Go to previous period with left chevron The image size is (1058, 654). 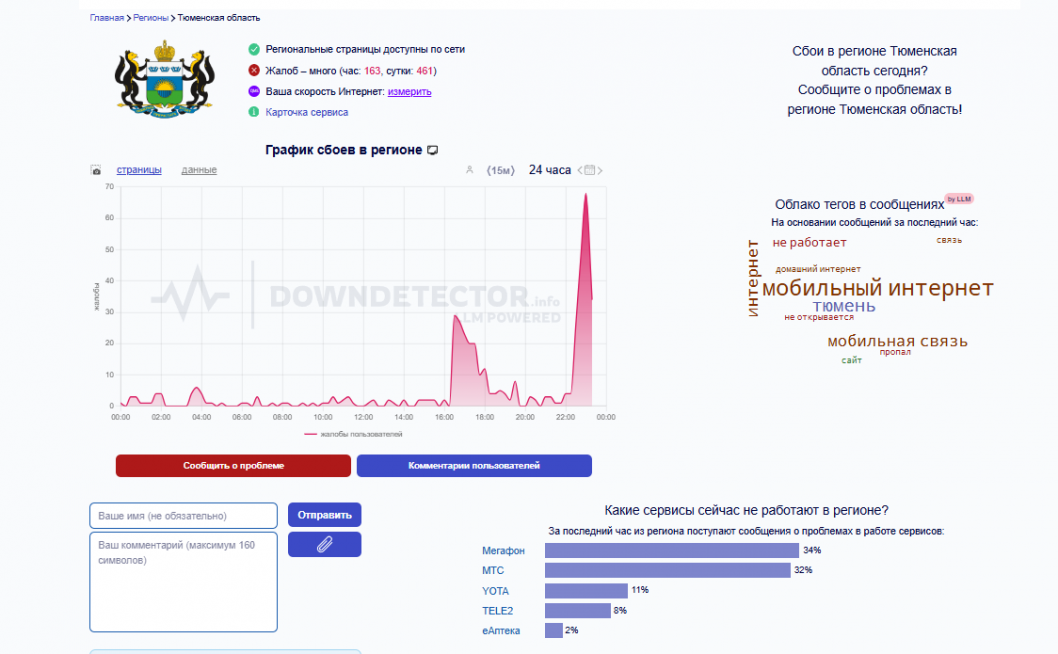(579, 171)
